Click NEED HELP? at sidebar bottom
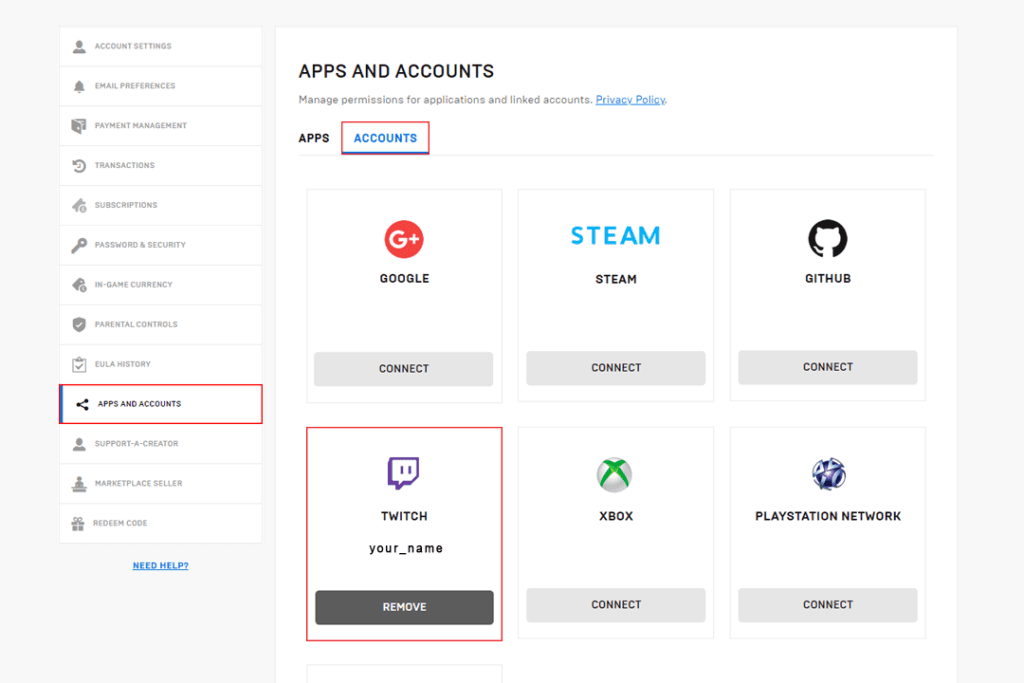The width and height of the screenshot is (1024, 683). 160,565
